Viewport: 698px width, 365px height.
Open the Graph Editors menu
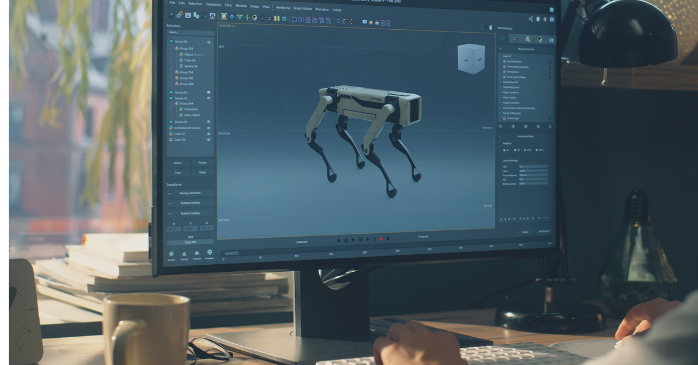tap(302, 8)
